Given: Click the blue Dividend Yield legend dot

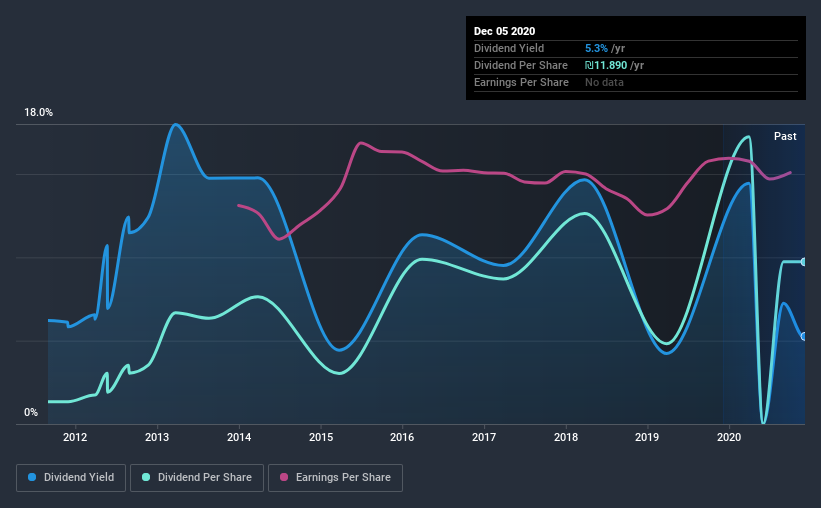Looking at the screenshot, I should pos(32,477).
